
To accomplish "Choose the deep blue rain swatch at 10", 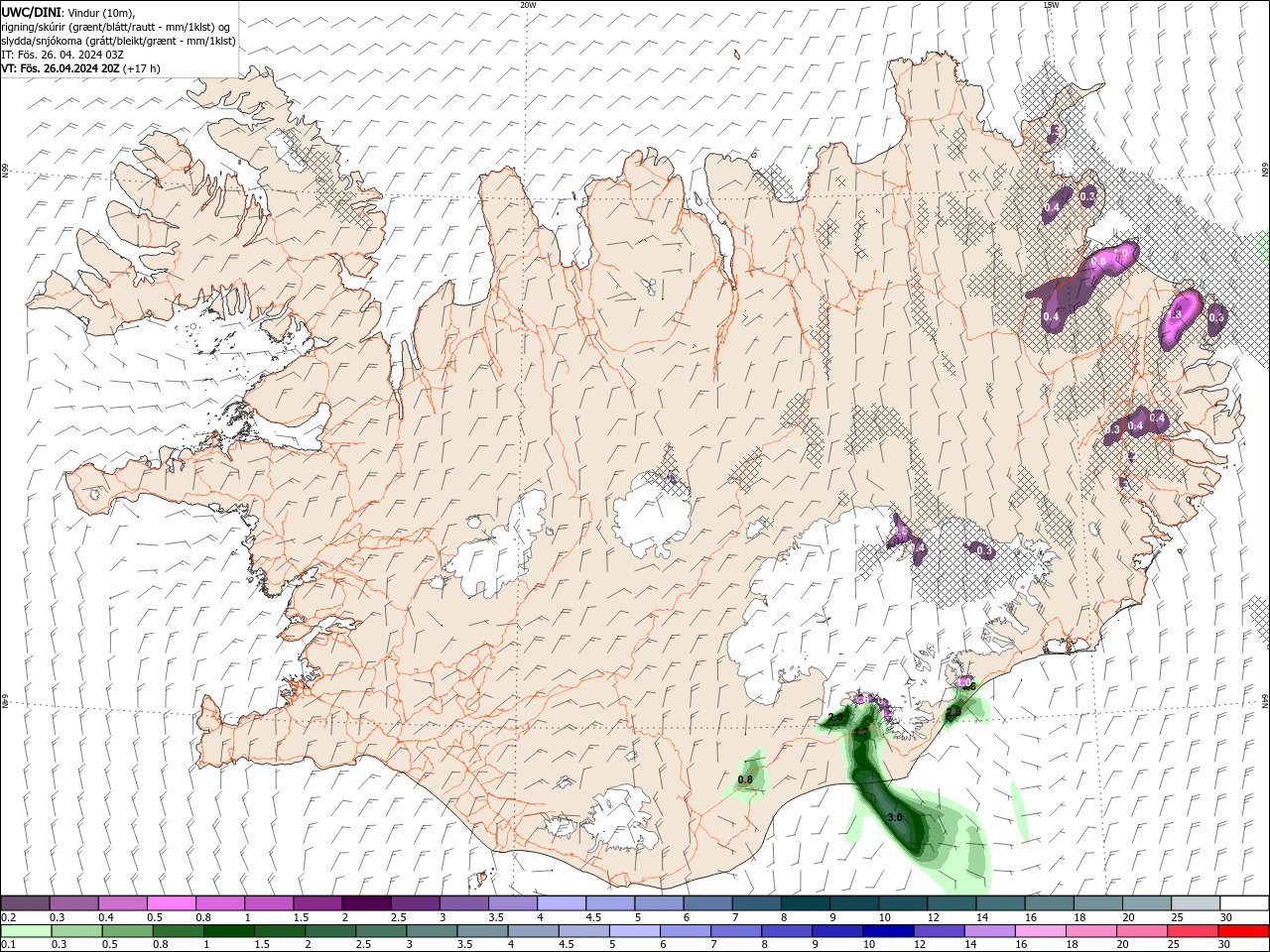I will click(x=887, y=931).
